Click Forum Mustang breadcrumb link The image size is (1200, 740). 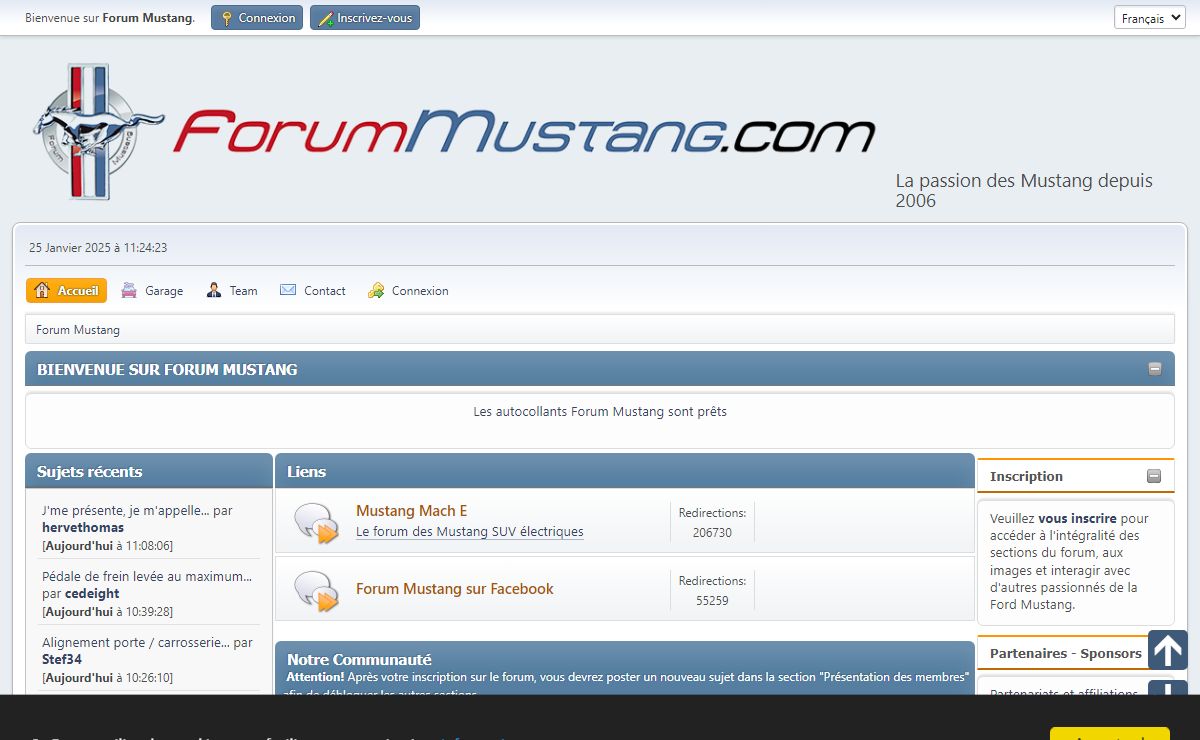(78, 330)
